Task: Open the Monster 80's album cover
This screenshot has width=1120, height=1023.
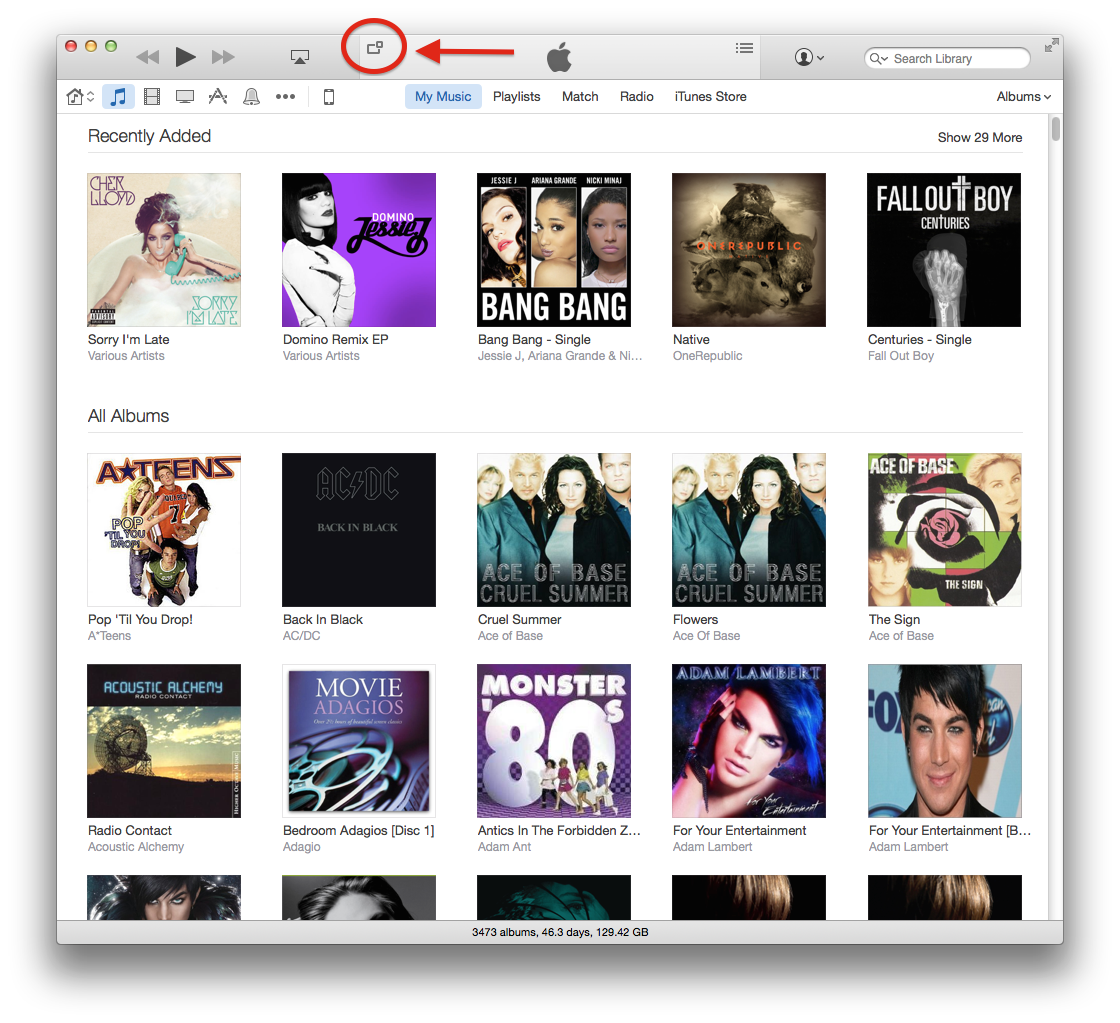Action: (x=554, y=741)
